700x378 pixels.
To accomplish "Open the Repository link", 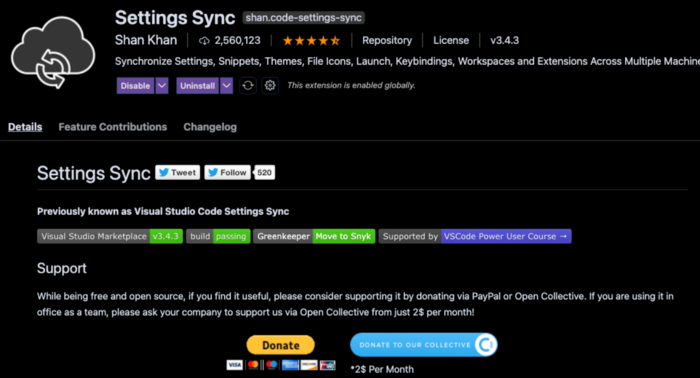I will (387, 41).
